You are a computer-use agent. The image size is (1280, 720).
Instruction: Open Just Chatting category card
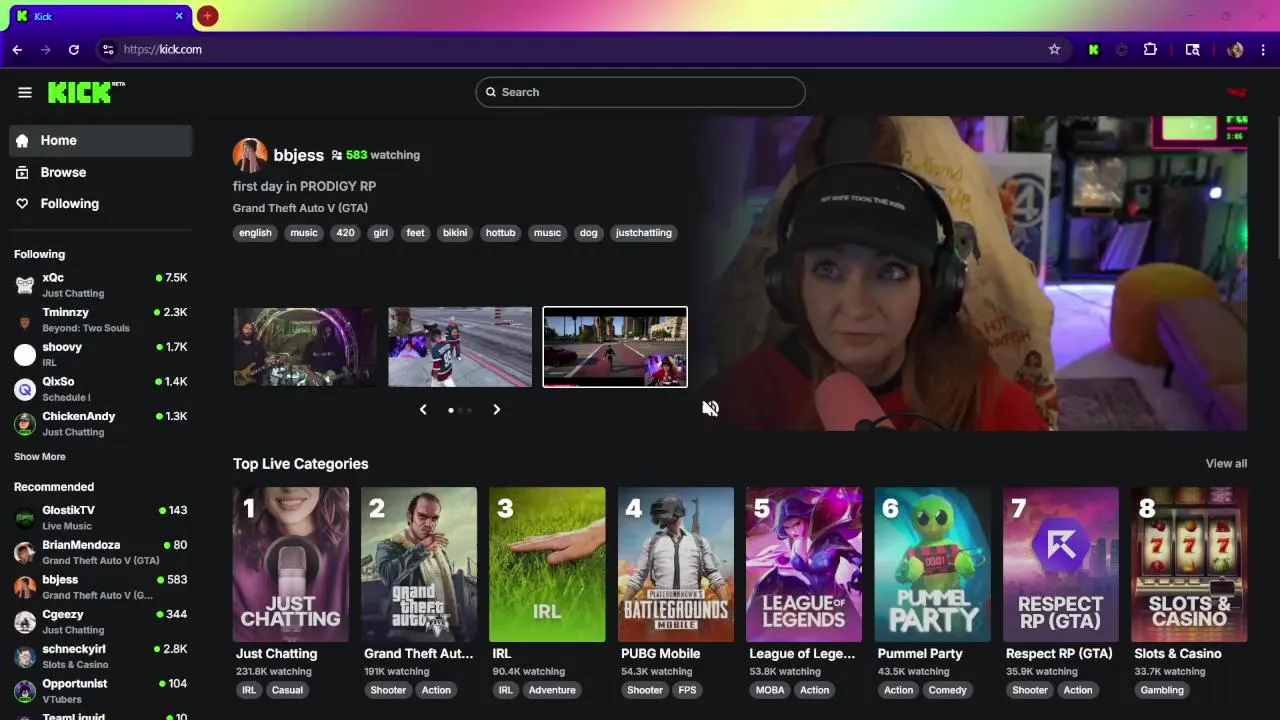[291, 564]
